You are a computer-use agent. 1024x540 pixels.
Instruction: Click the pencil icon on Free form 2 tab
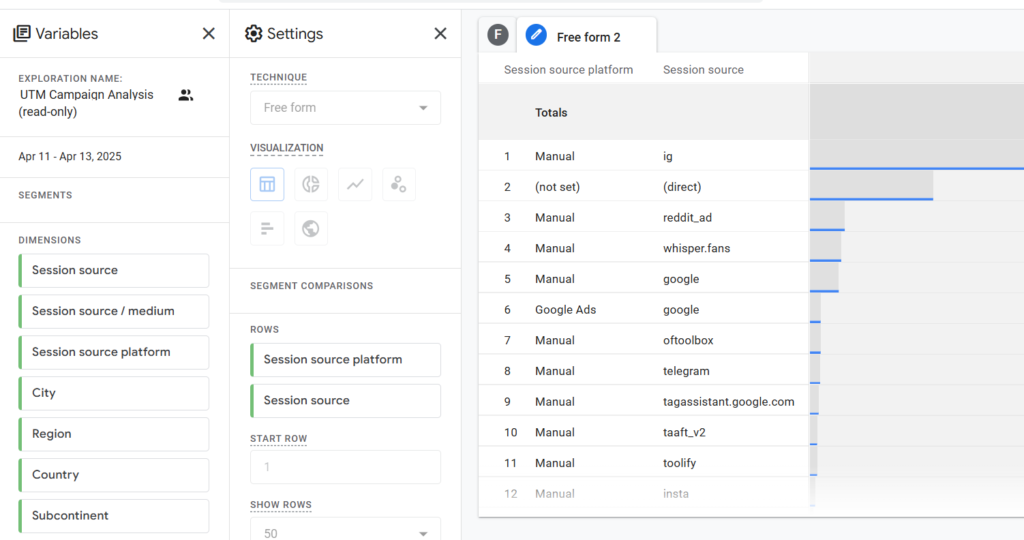pos(536,35)
